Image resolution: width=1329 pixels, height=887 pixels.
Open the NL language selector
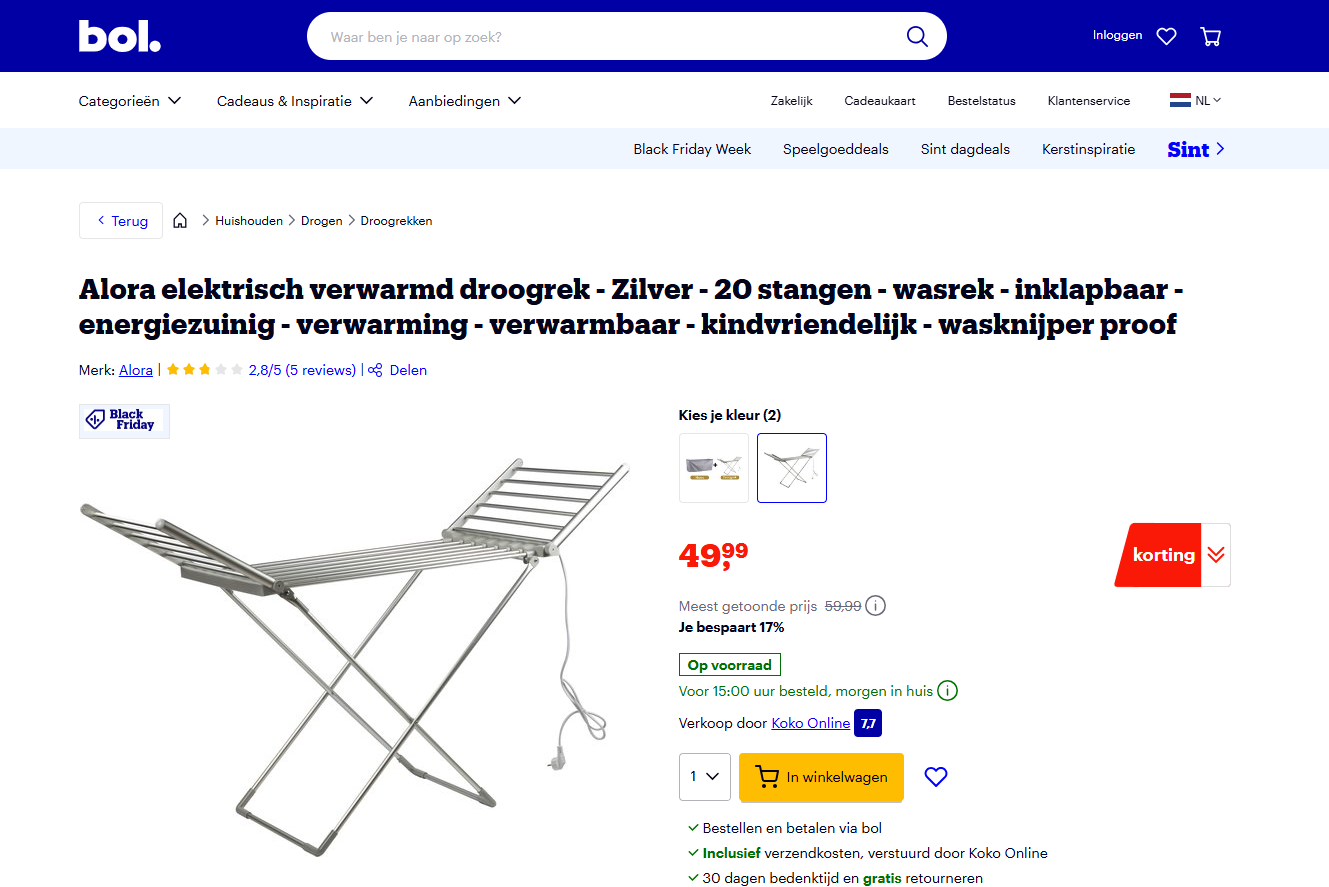(x=1196, y=100)
